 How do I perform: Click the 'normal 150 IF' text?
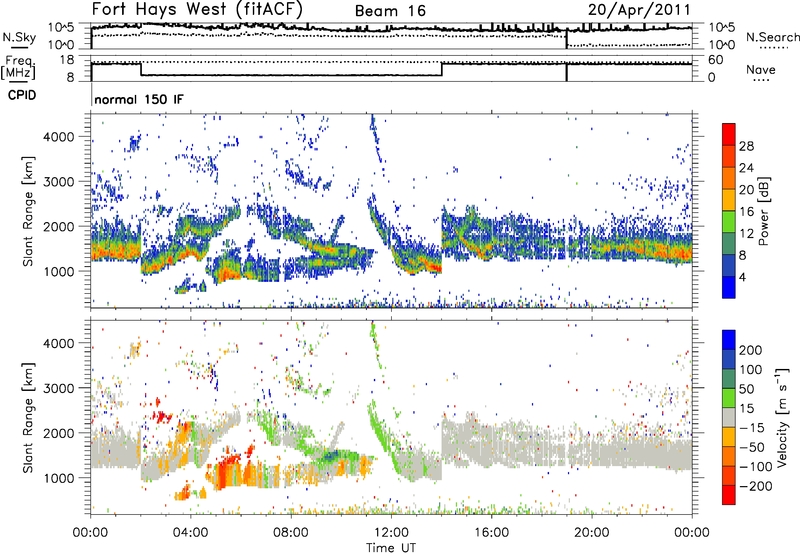pos(139,99)
